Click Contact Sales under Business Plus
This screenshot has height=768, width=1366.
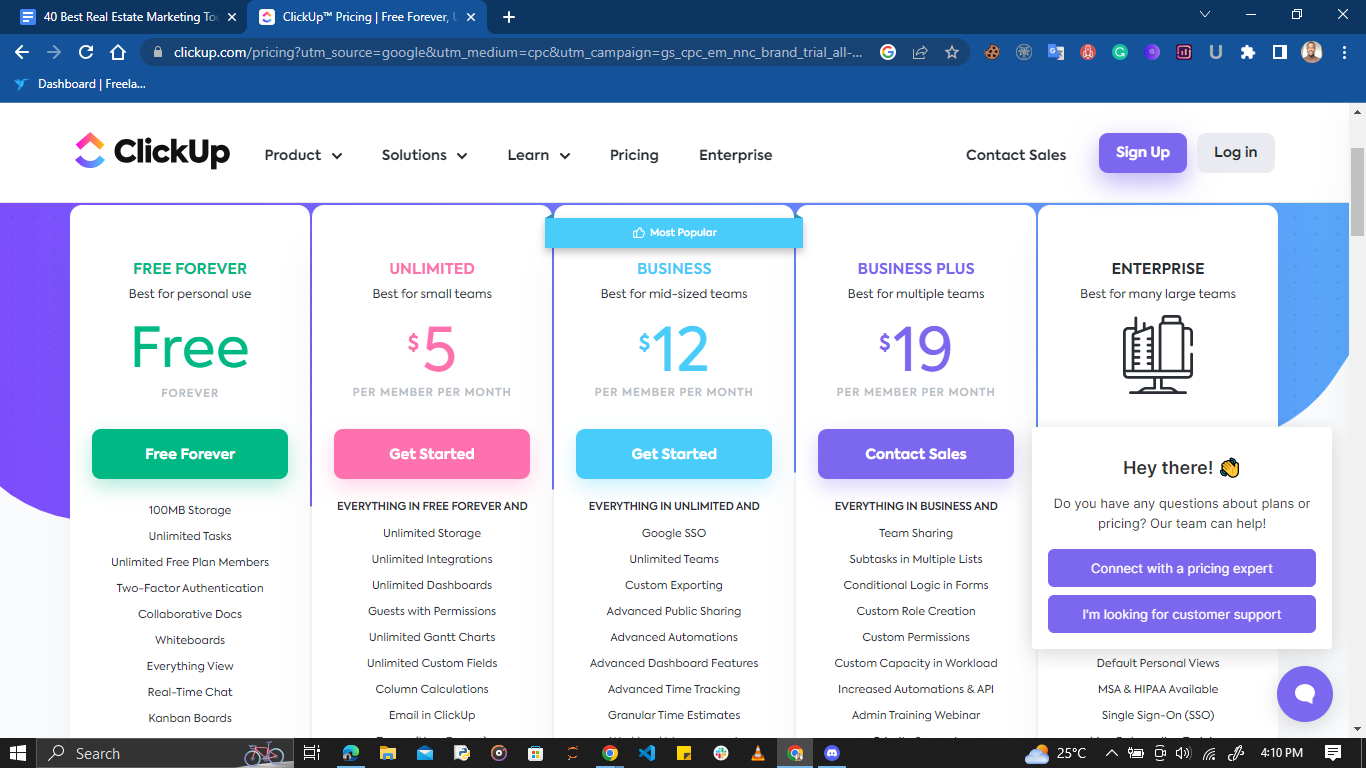pos(916,454)
